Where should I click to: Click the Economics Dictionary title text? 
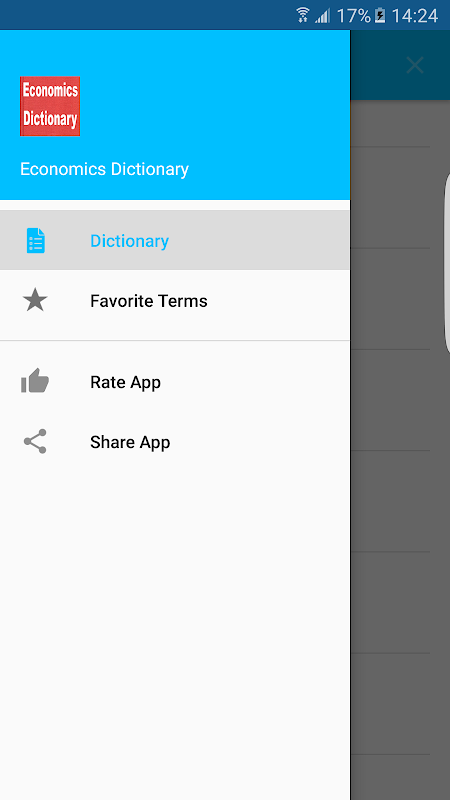[105, 169]
